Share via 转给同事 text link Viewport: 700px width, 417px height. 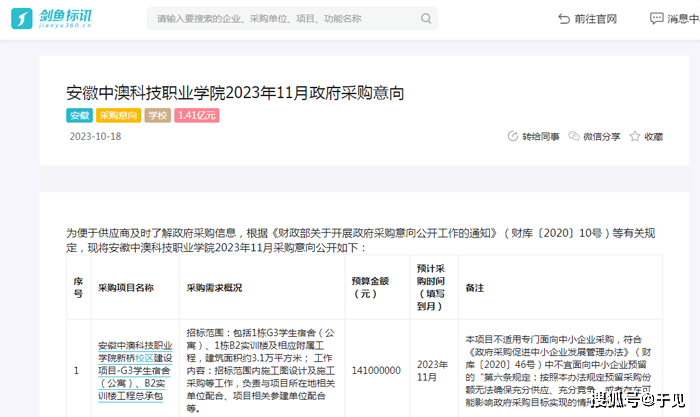541,137
